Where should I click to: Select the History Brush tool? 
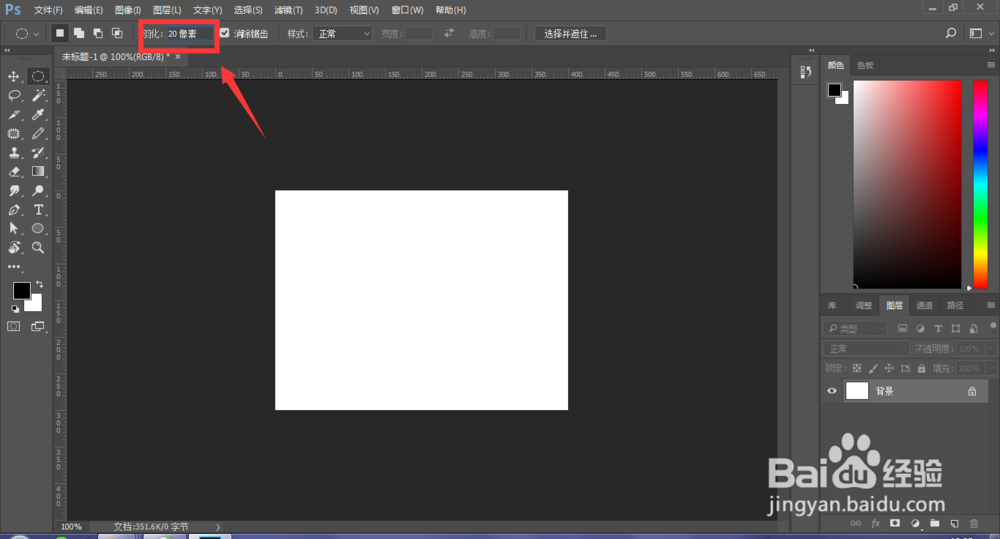[x=38, y=153]
